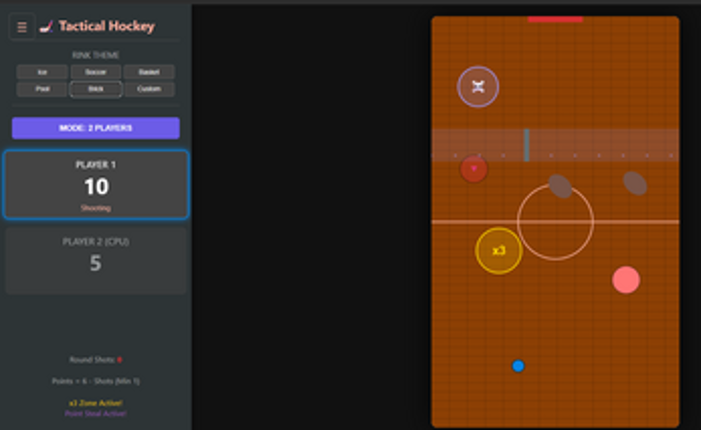Screen dimensions: 701x430
Task: Open the Custom theme option
Action: coord(149,89)
